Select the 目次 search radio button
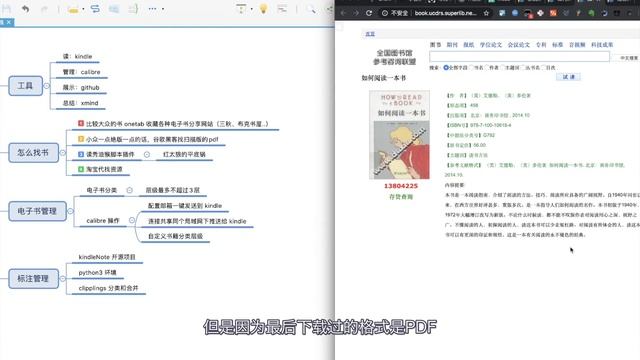 [543, 67]
